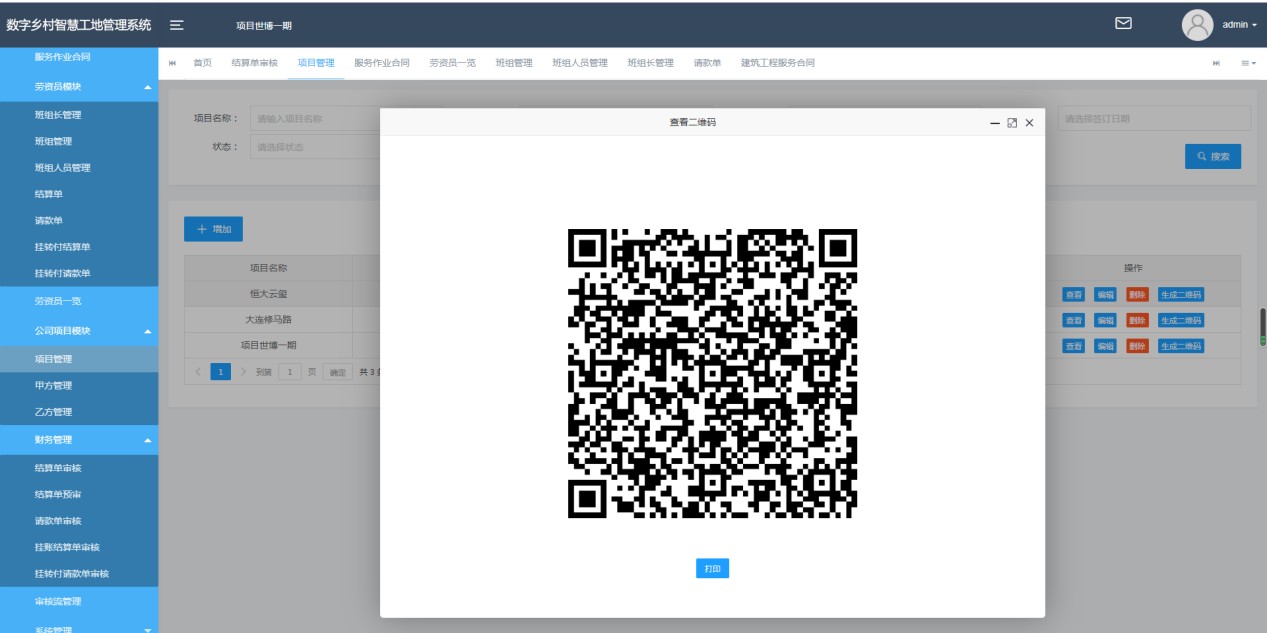
Task: Open 甲方管理 in the sidebar
Action: click(x=79, y=385)
